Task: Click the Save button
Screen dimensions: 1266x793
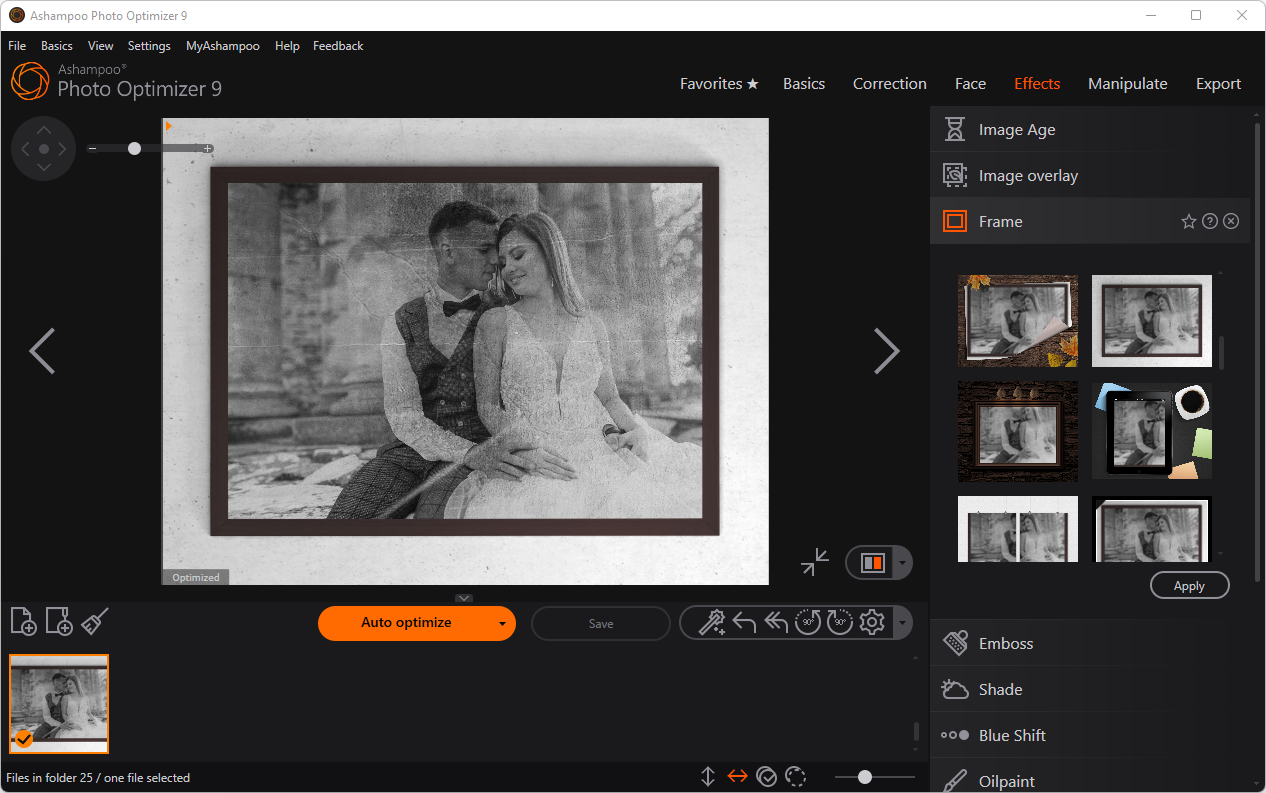Action: click(x=600, y=623)
